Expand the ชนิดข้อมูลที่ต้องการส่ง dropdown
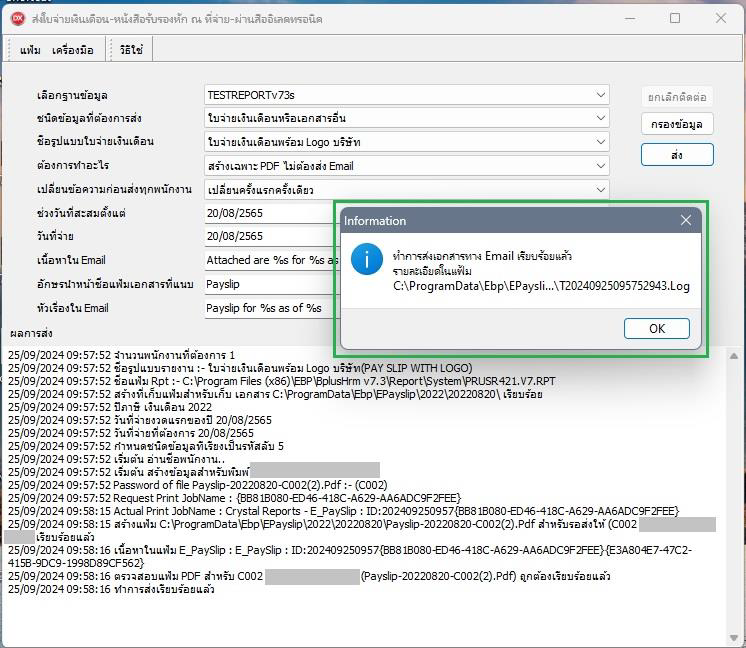Image resolution: width=746 pixels, height=648 pixels. [x=600, y=118]
